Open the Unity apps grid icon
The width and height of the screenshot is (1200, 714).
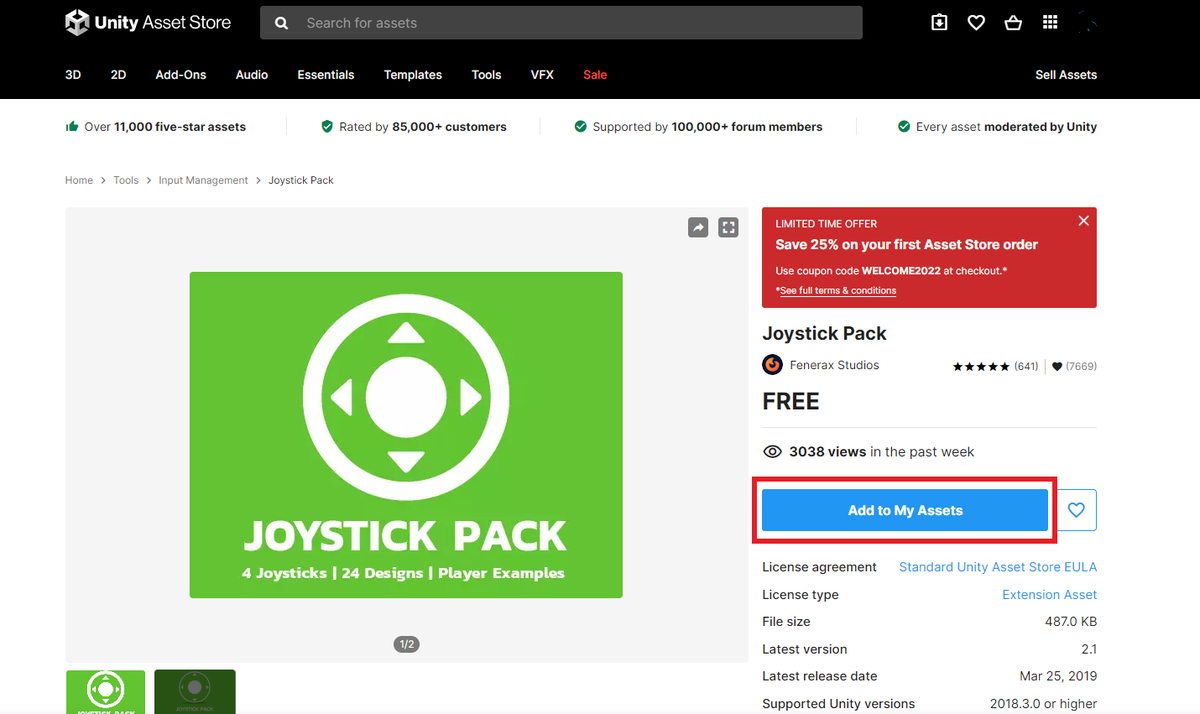1050,21
